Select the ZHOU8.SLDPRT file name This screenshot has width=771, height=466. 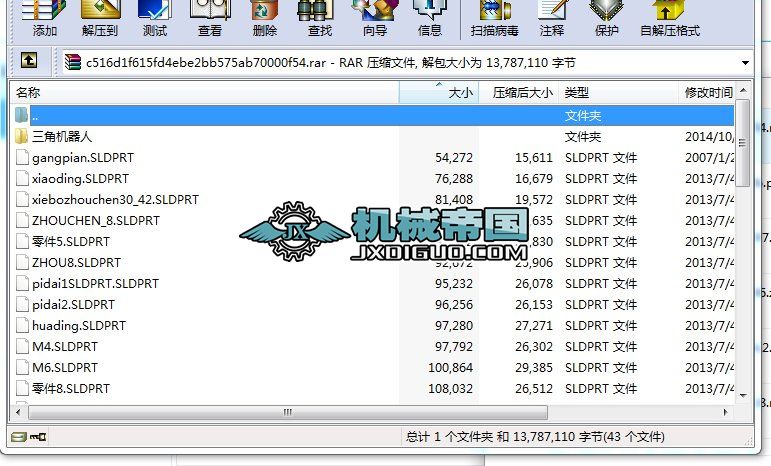point(76,262)
